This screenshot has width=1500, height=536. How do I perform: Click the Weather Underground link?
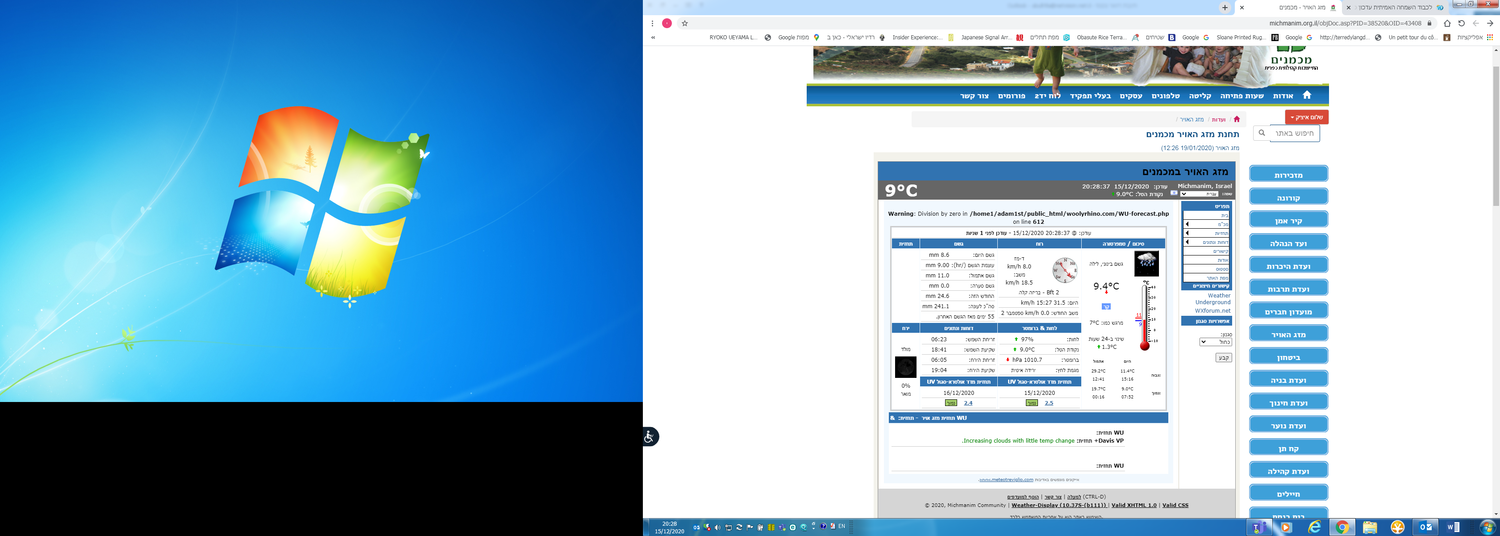point(1218,299)
